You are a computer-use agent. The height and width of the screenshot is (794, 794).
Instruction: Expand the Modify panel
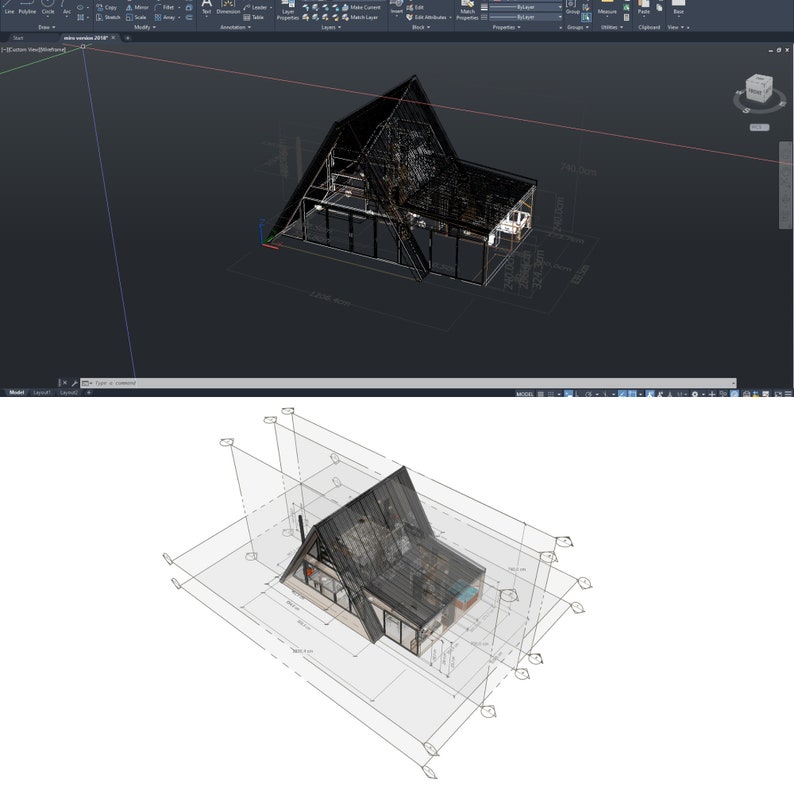145,27
